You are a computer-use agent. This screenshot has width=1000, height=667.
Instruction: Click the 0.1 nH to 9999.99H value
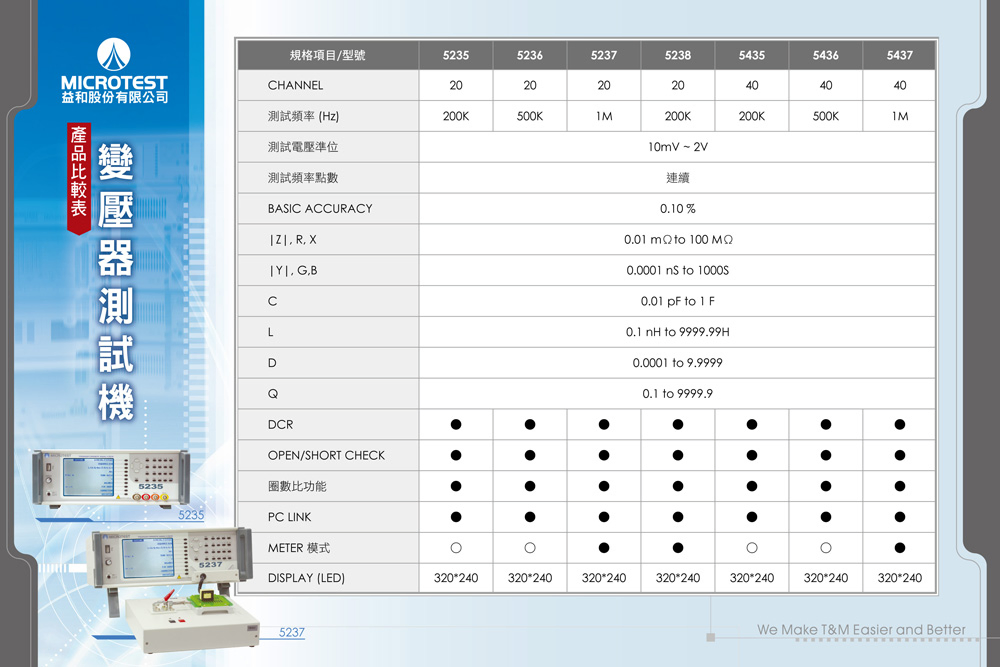pyautogui.click(x=678, y=332)
